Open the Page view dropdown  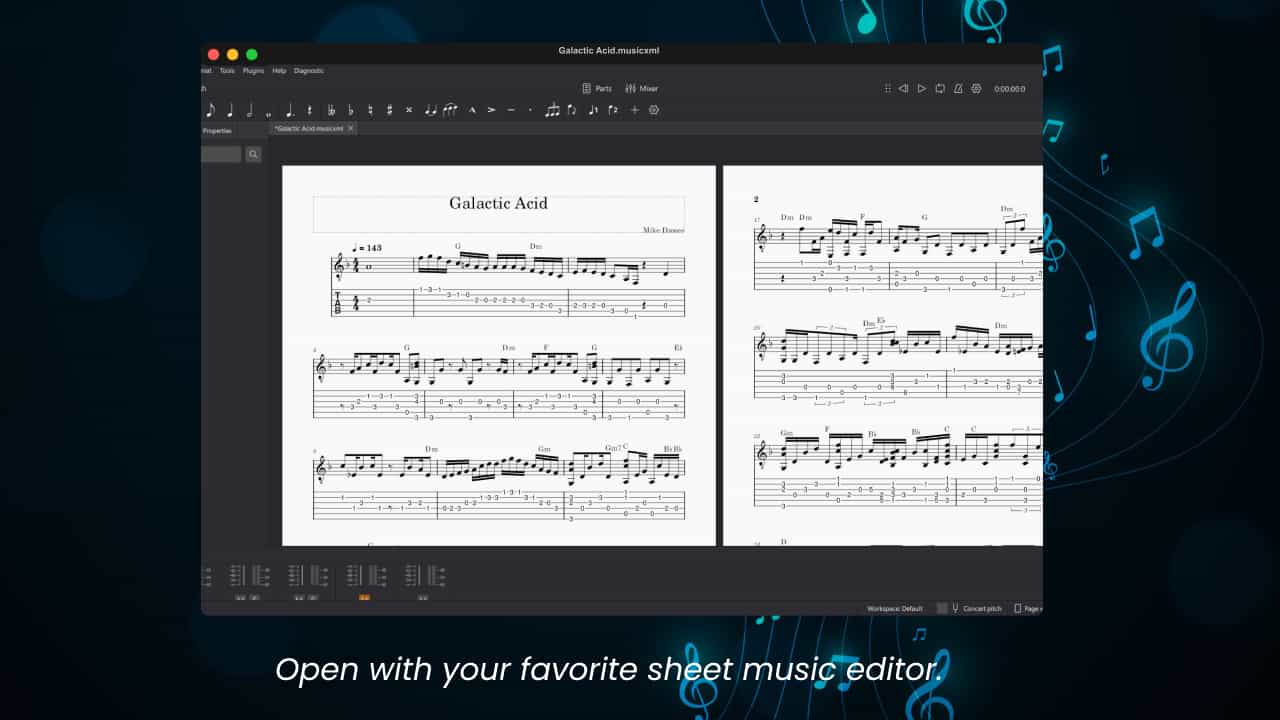1032,607
